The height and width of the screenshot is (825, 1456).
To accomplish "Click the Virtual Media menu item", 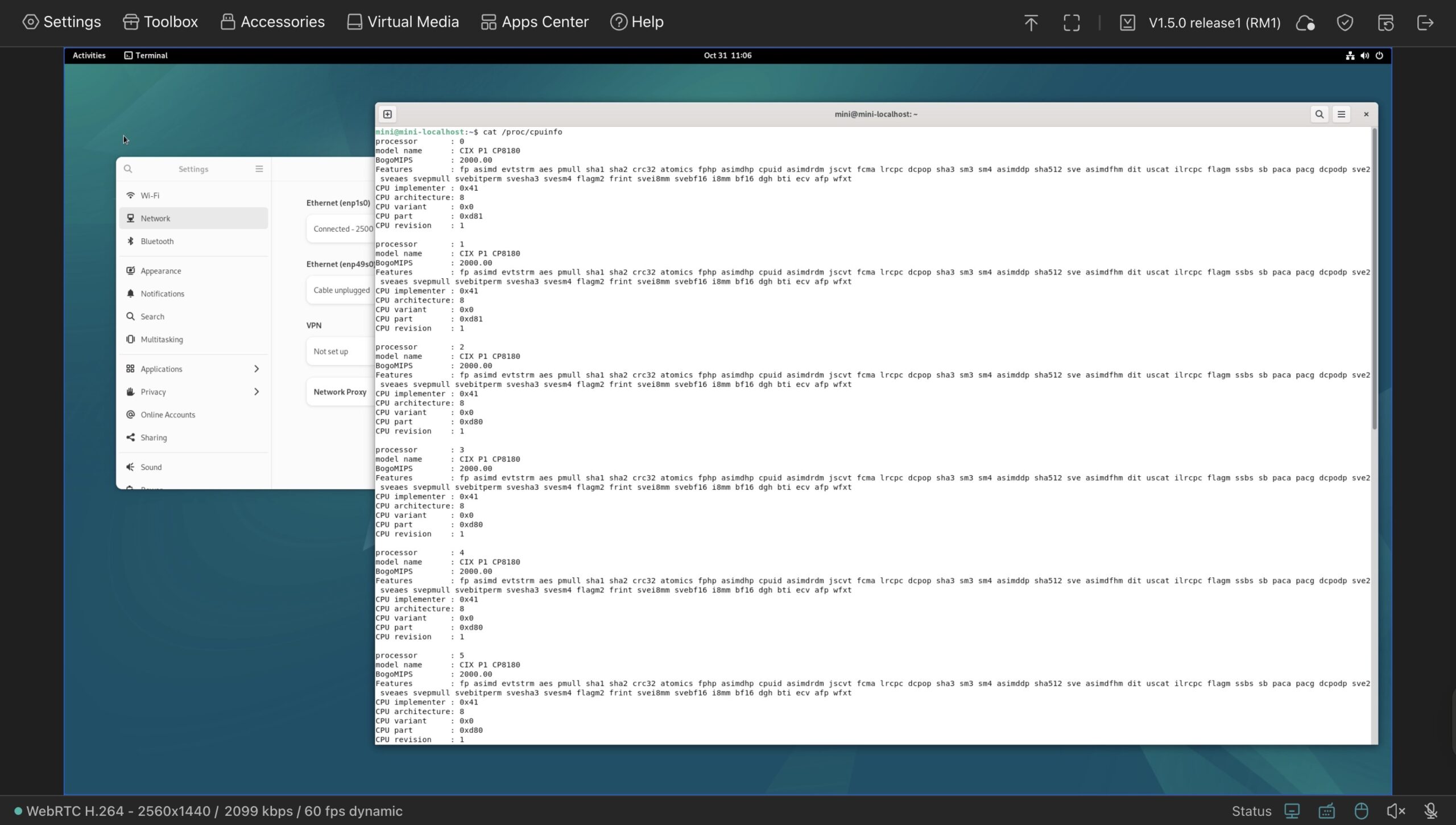I will click(403, 22).
